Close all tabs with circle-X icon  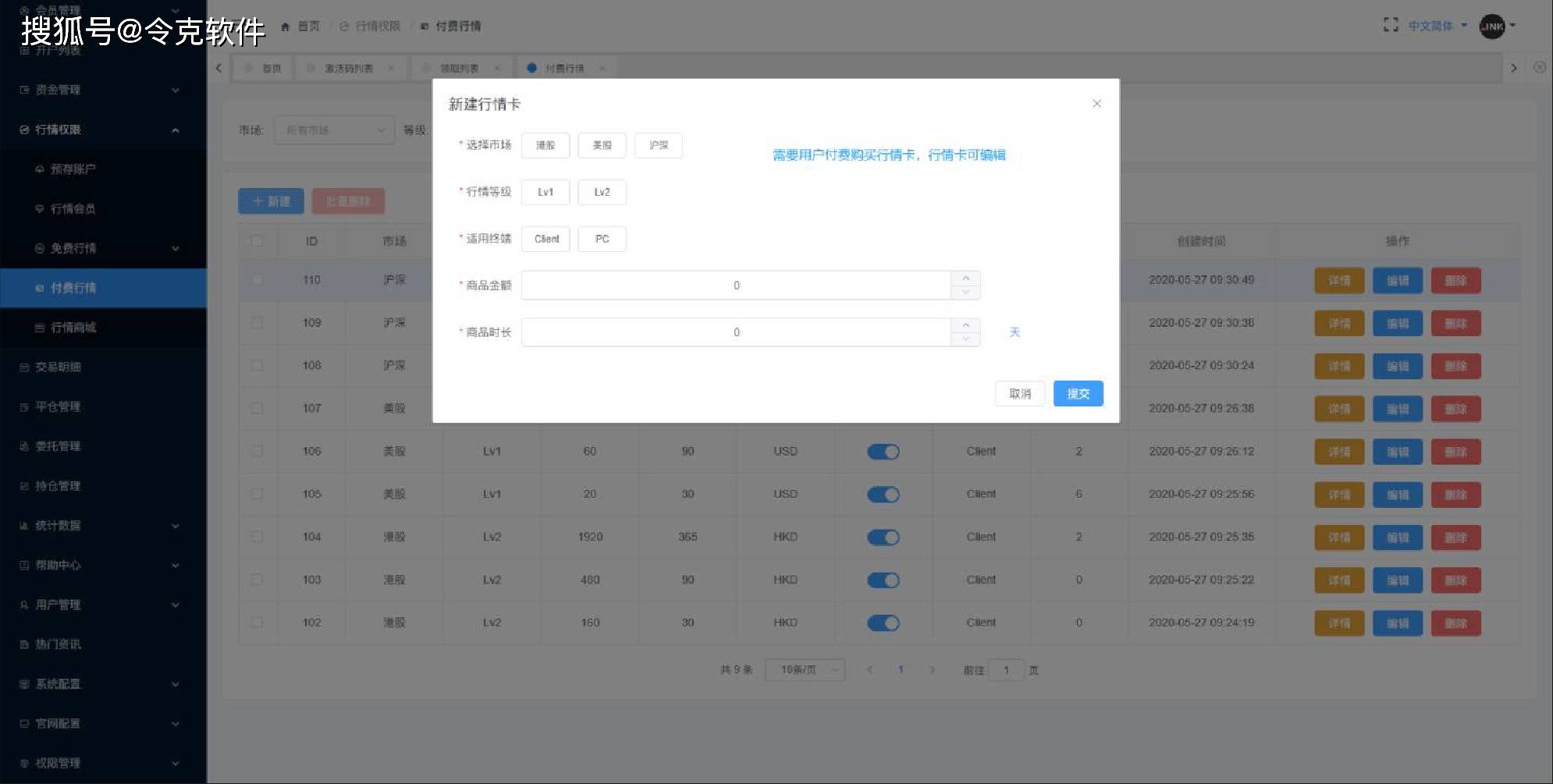pos(1540,68)
